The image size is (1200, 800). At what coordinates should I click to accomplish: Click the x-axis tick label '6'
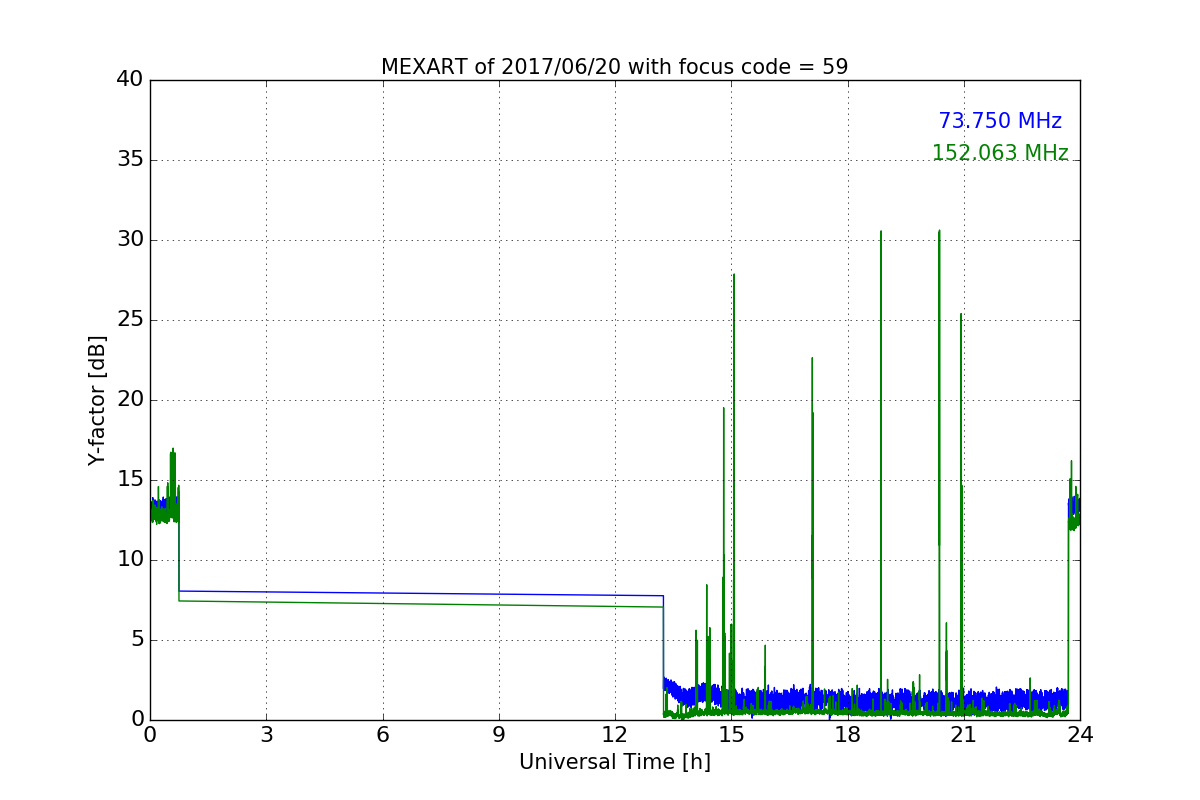tap(383, 735)
